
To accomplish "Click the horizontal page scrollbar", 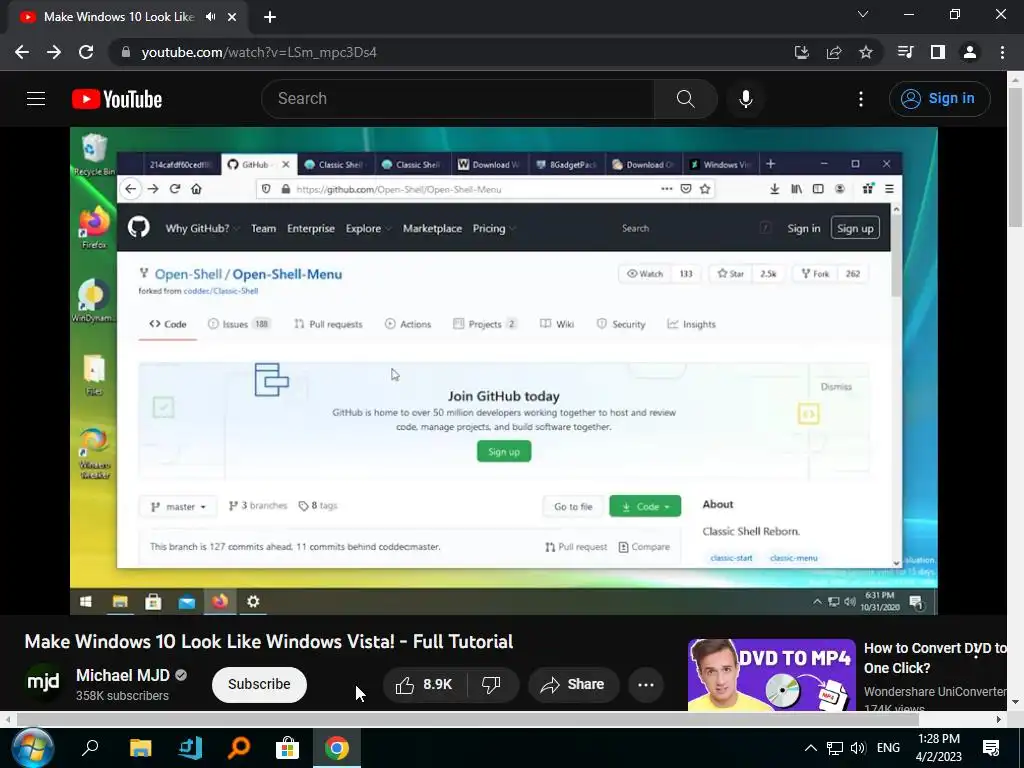I will tap(467, 719).
